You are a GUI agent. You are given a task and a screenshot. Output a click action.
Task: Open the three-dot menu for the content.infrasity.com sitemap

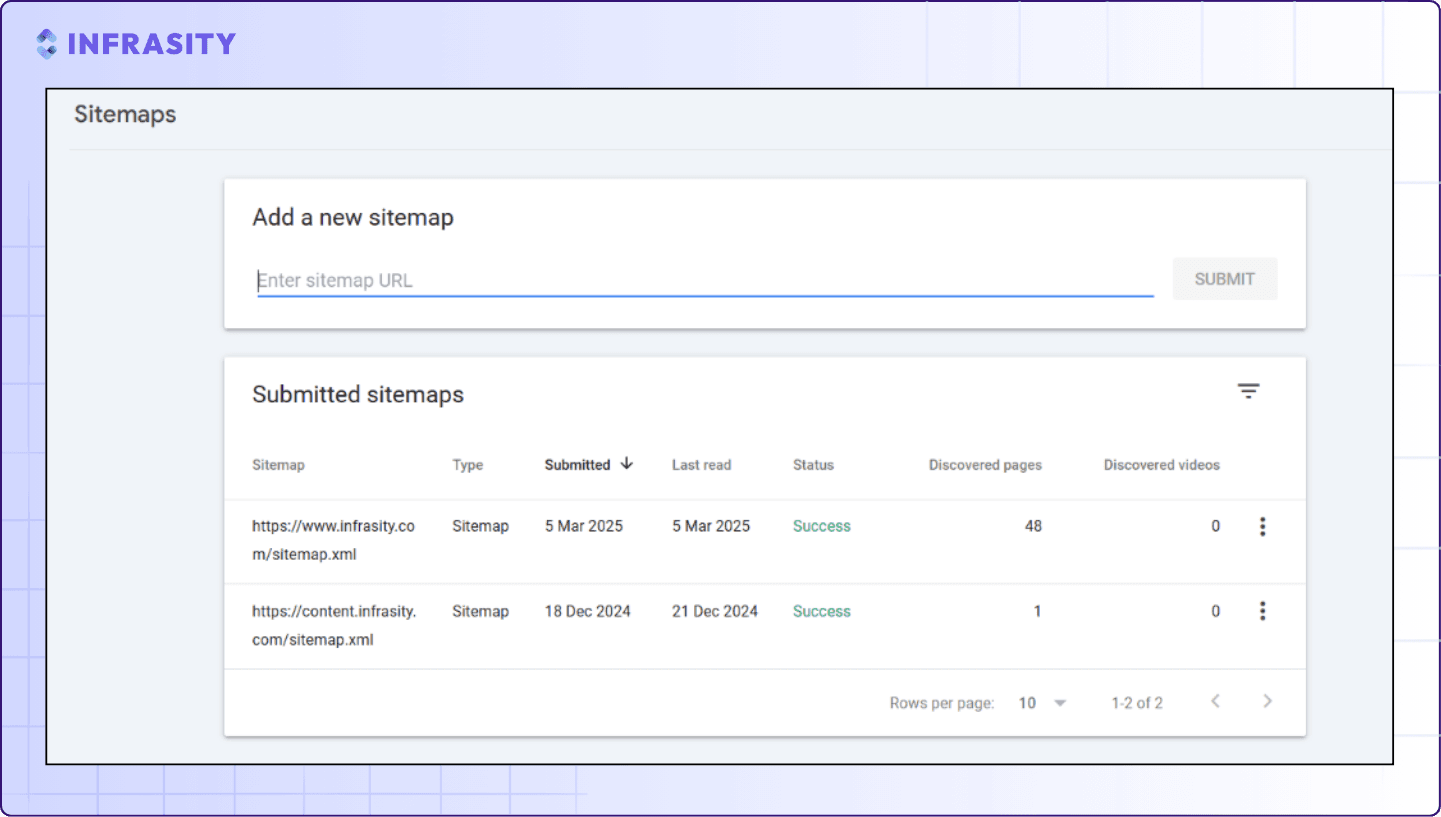coord(1262,611)
